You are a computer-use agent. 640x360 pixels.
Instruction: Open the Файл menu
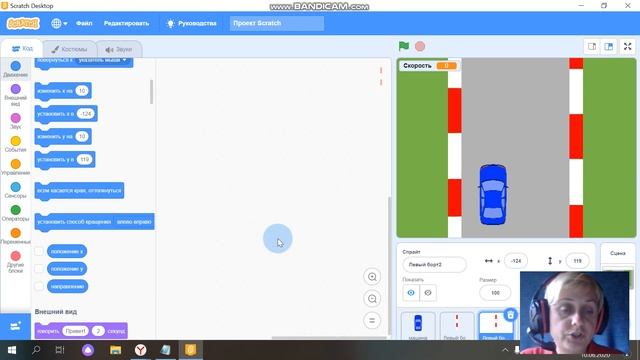84,23
